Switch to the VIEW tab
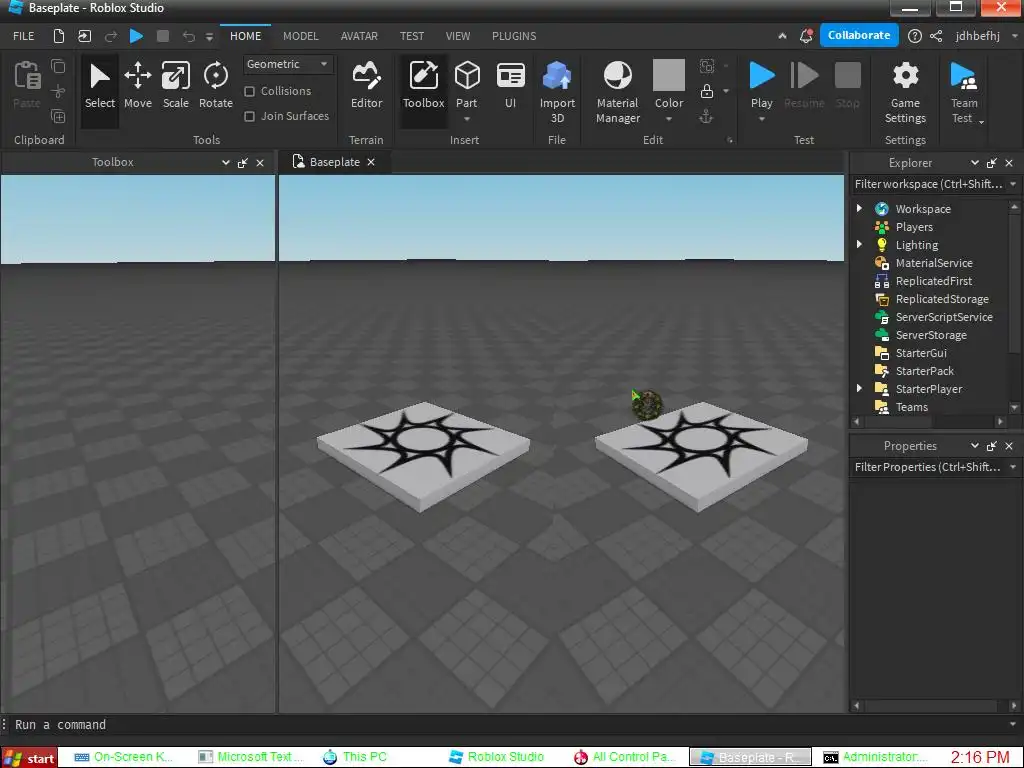This screenshot has width=1024, height=768. point(458,36)
